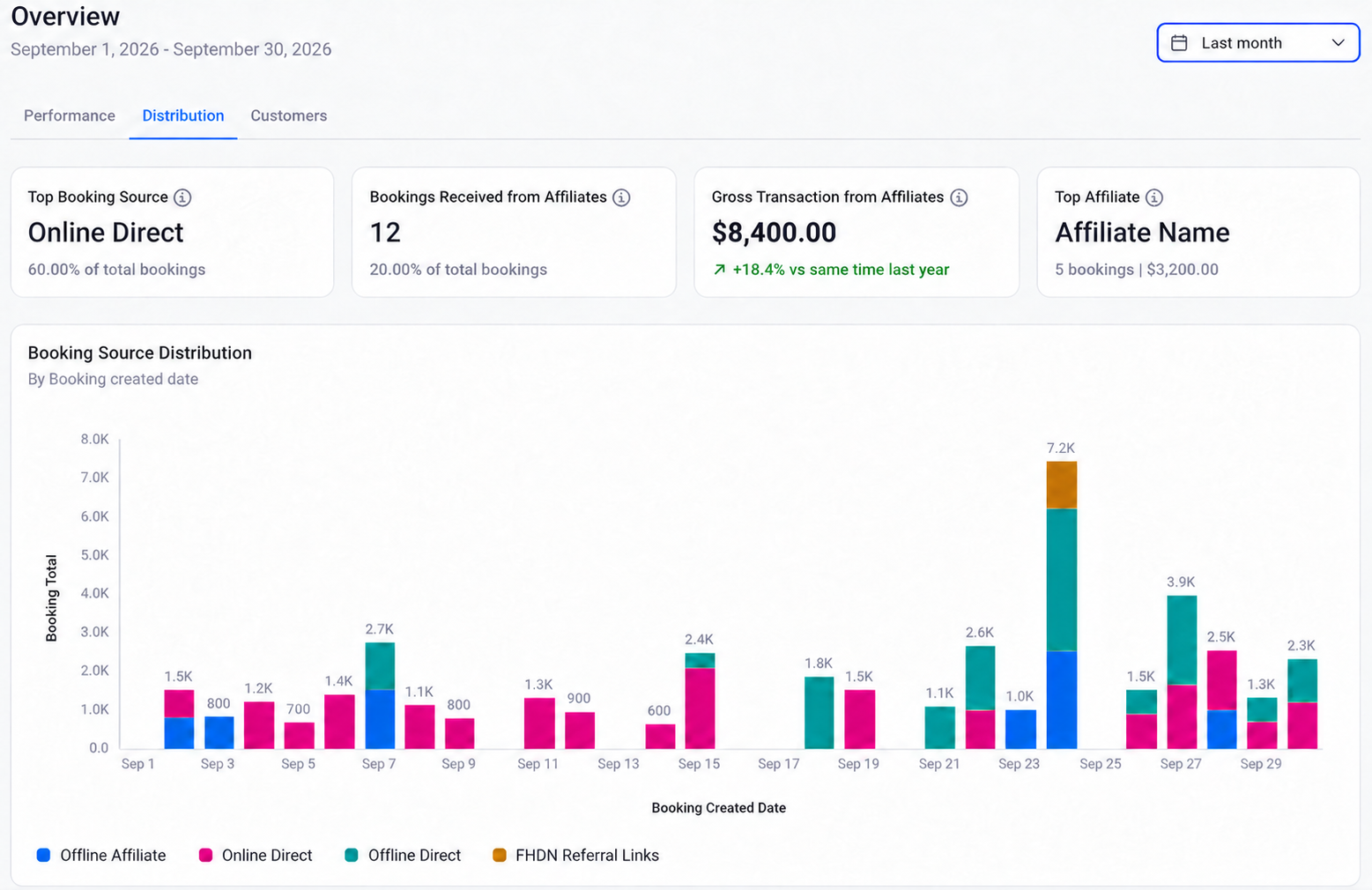Click the teal segment of the 3.9K bar
This screenshot has height=890, width=1372.
1182,640
